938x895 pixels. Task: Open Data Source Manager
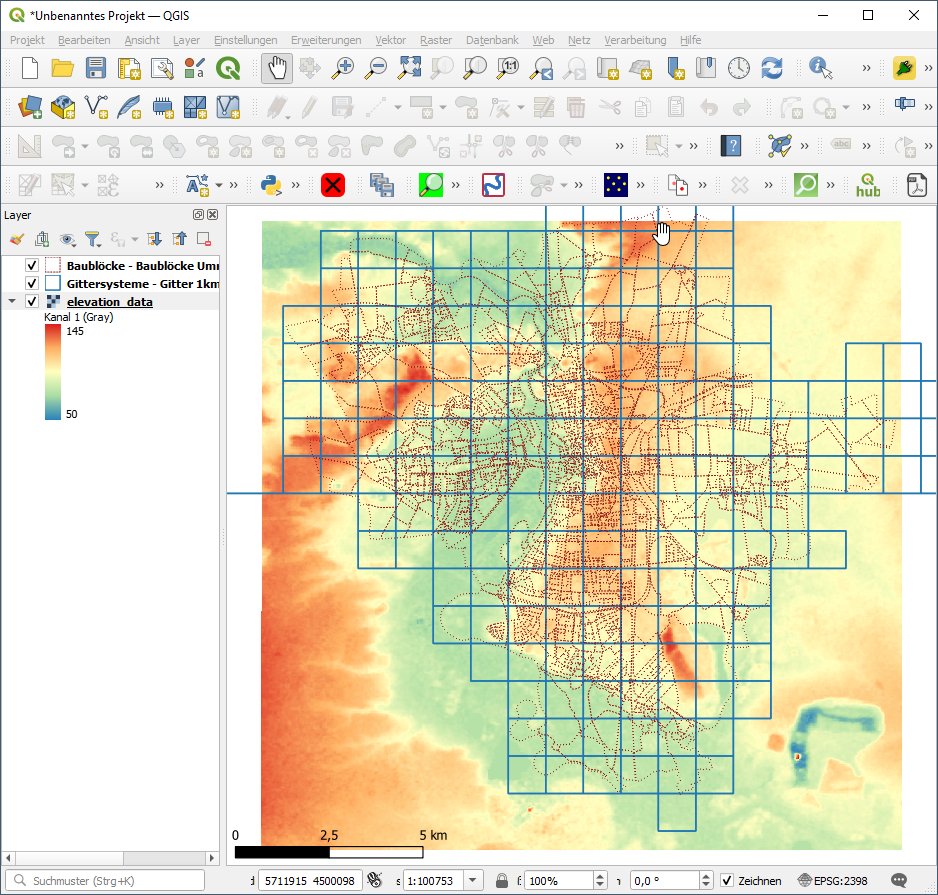[x=30, y=107]
